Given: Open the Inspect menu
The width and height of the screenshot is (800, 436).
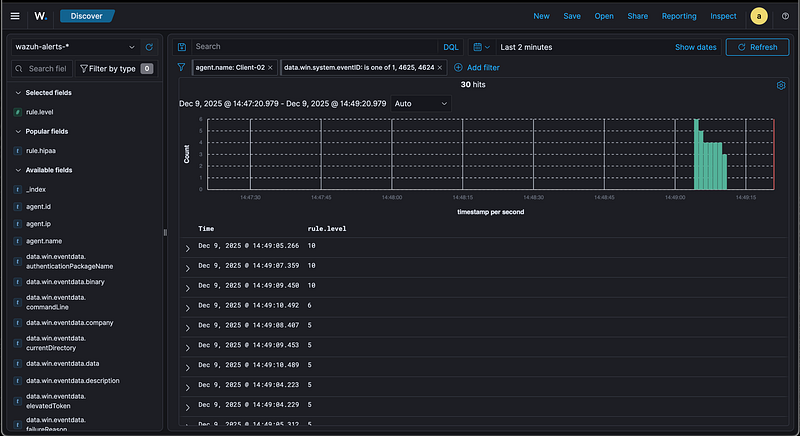Looking at the screenshot, I should point(723,16).
